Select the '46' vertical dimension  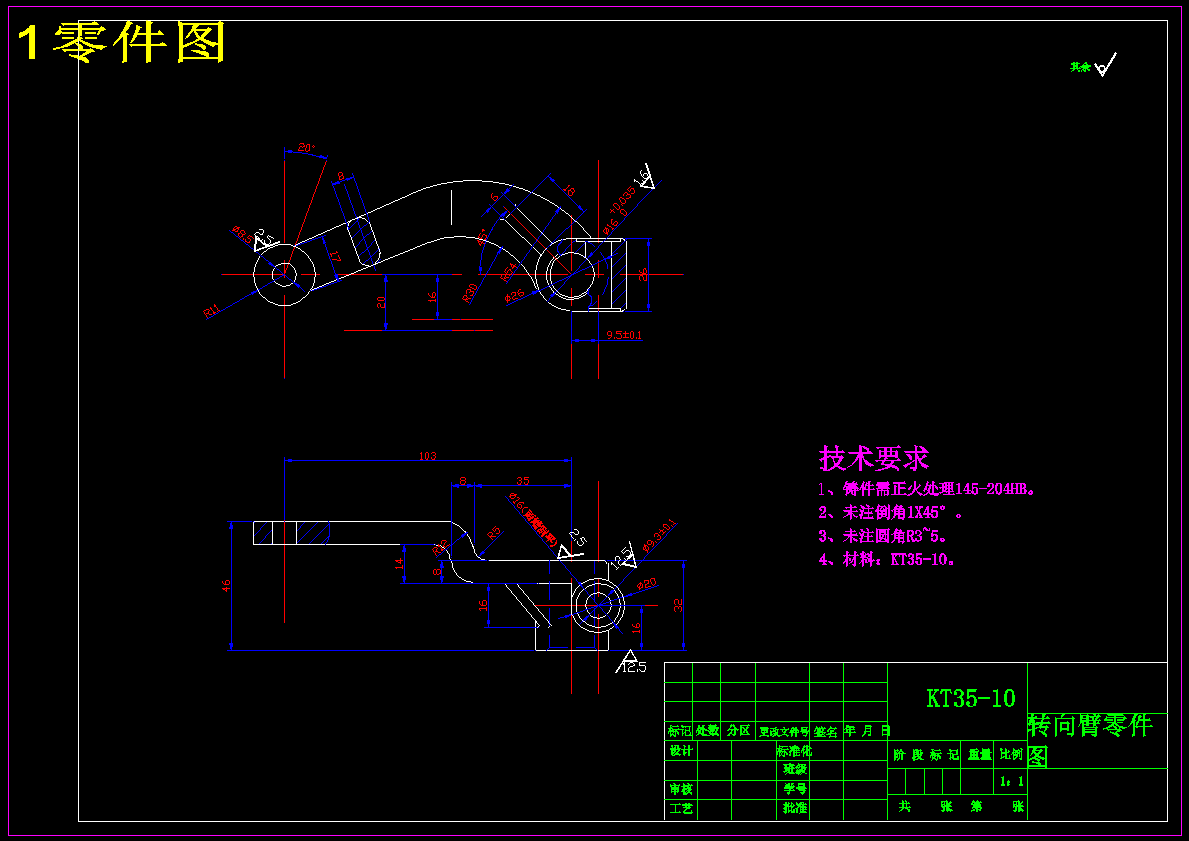(x=226, y=585)
